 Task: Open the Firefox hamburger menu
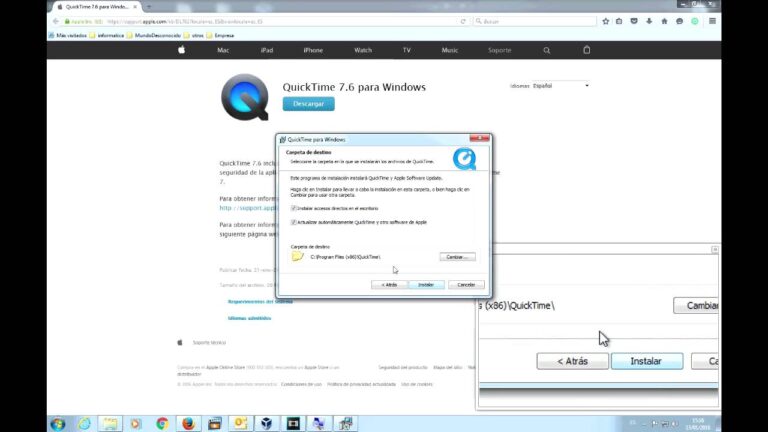tap(712, 21)
